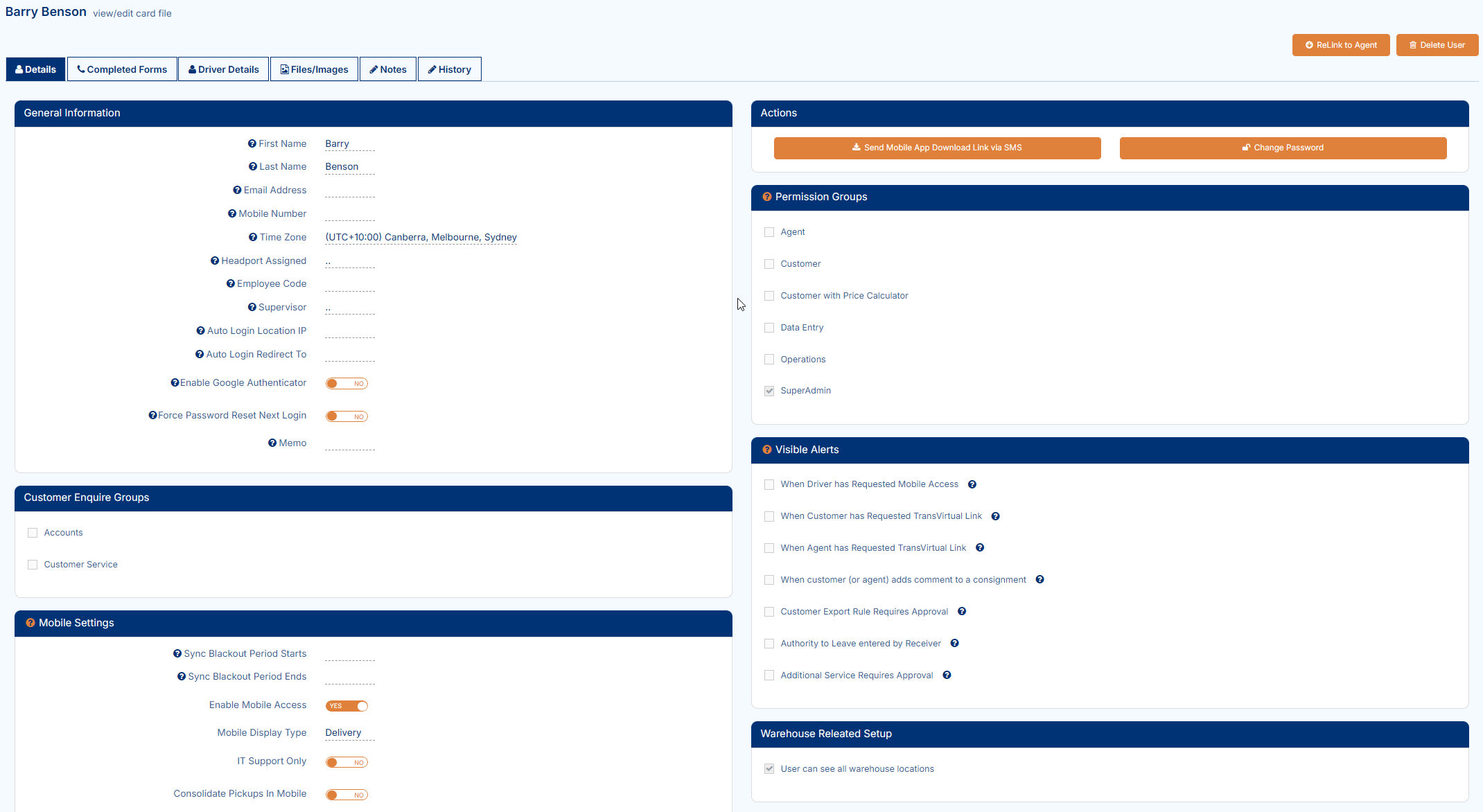Click the Delete User button
1483x812 pixels.
(x=1437, y=45)
